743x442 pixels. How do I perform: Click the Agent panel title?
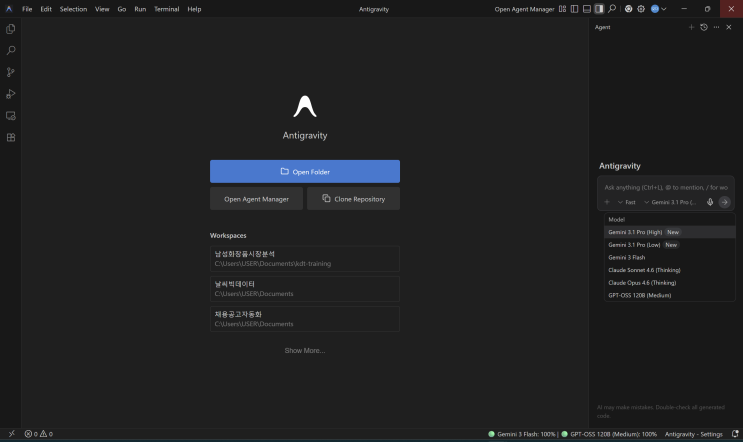coord(602,27)
